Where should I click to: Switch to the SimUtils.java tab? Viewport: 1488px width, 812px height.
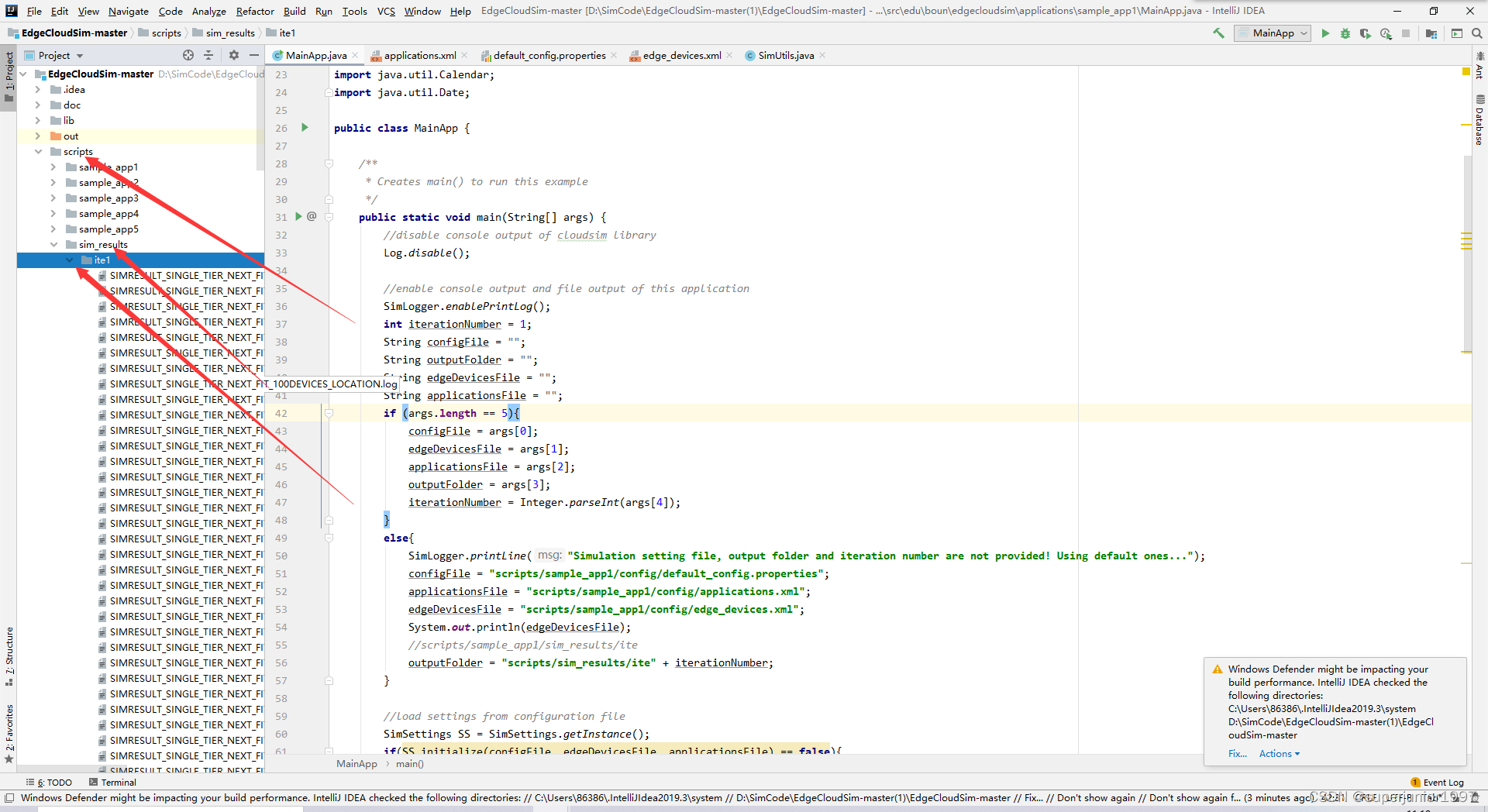pyautogui.click(x=785, y=55)
